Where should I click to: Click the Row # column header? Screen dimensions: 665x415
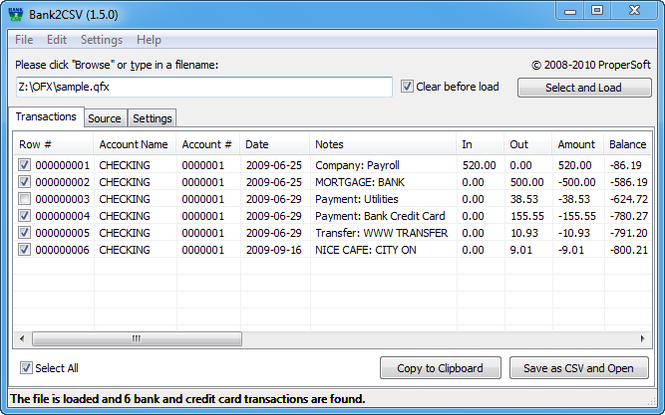point(53,145)
